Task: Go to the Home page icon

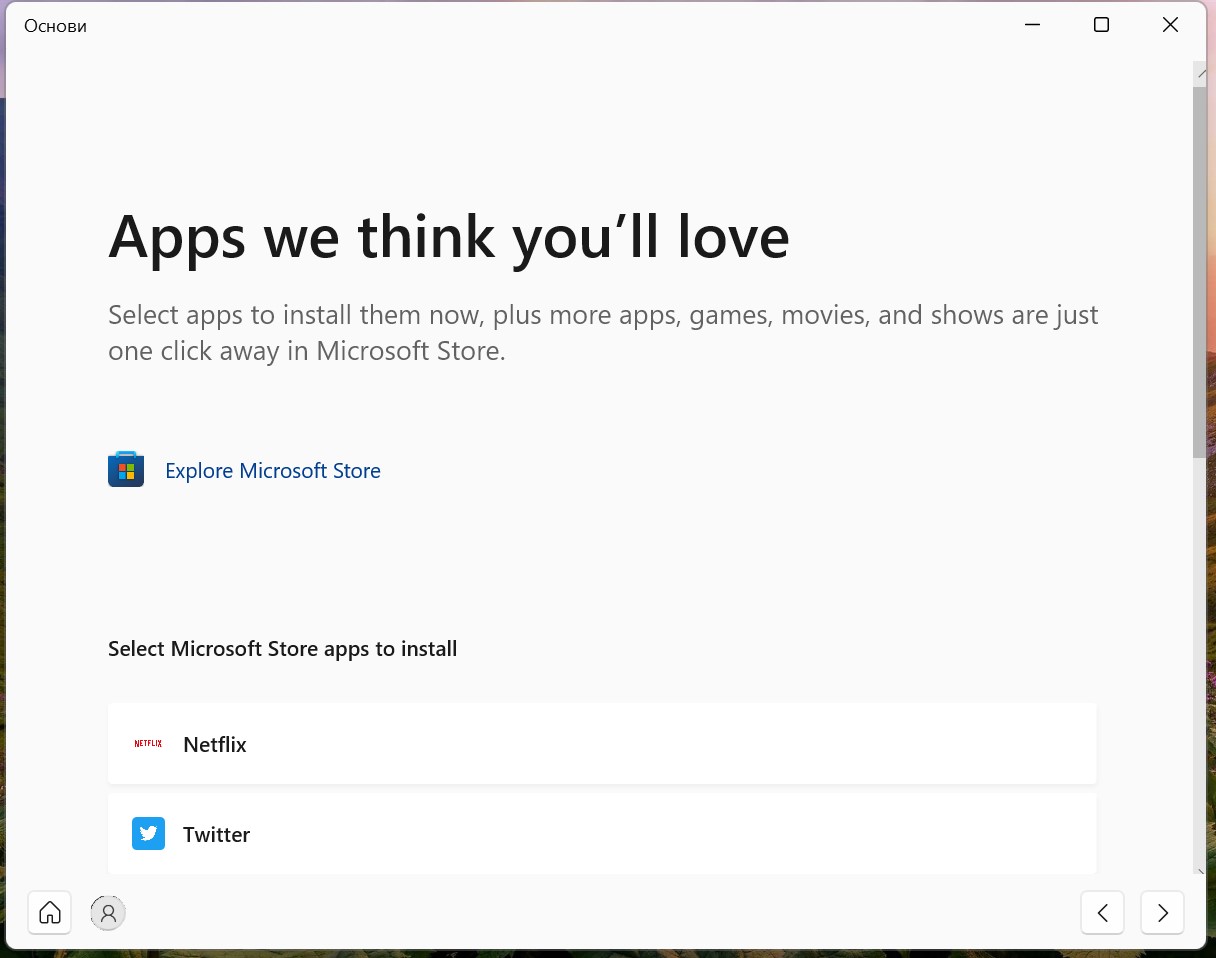Action: [50, 912]
